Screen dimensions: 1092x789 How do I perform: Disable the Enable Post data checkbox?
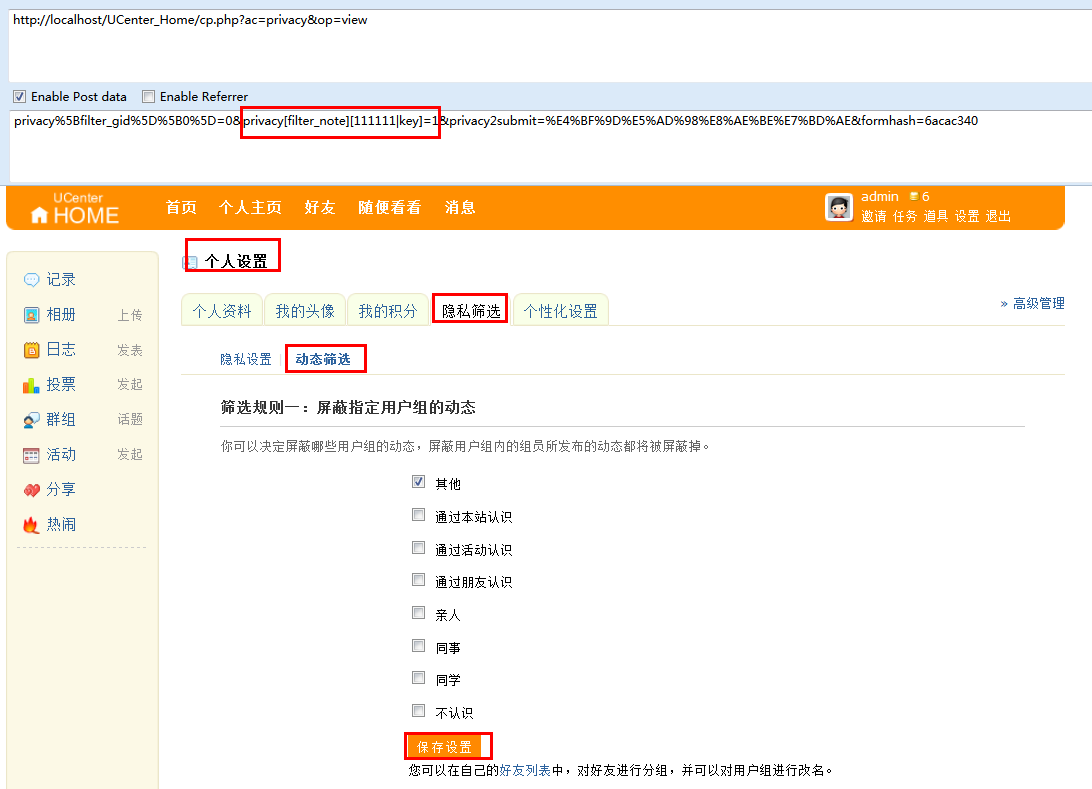click(x=20, y=96)
